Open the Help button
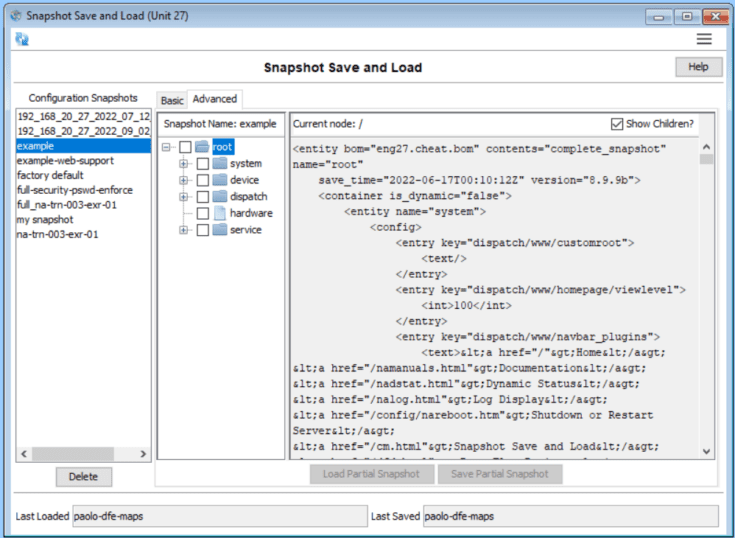 [698, 67]
